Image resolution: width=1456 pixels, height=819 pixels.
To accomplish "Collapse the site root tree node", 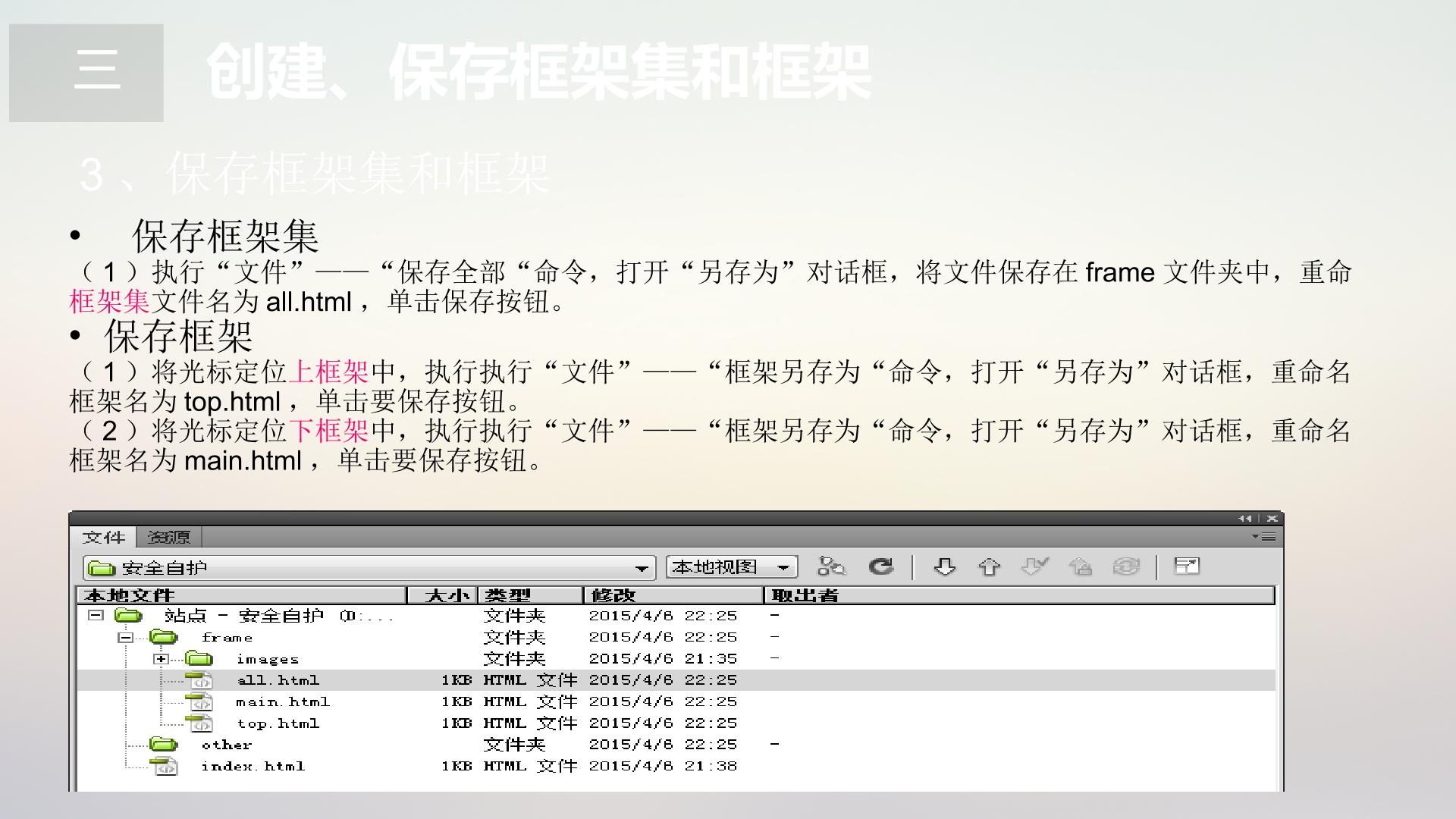I will (95, 615).
